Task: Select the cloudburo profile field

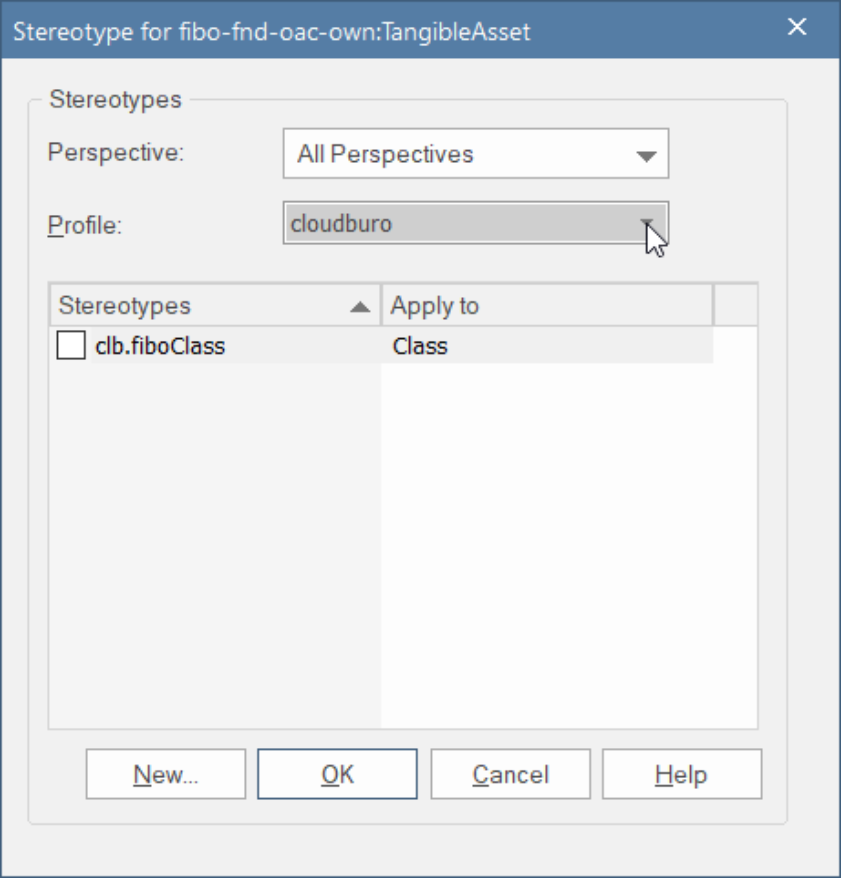Action: tap(450, 224)
